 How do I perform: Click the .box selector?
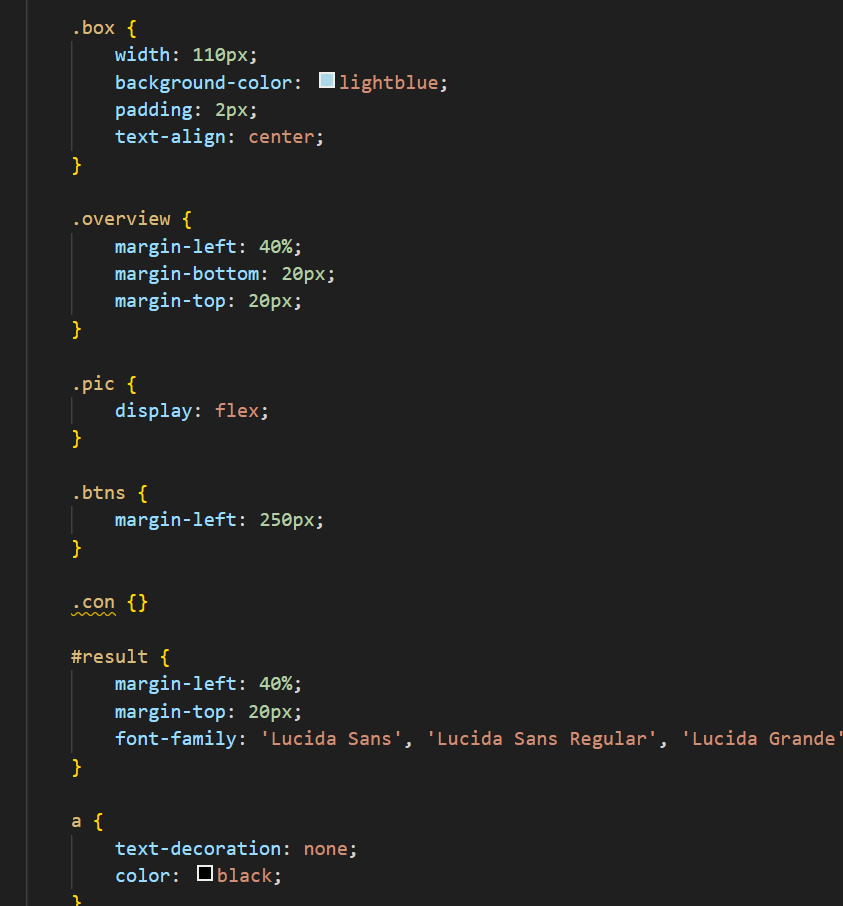93,28
